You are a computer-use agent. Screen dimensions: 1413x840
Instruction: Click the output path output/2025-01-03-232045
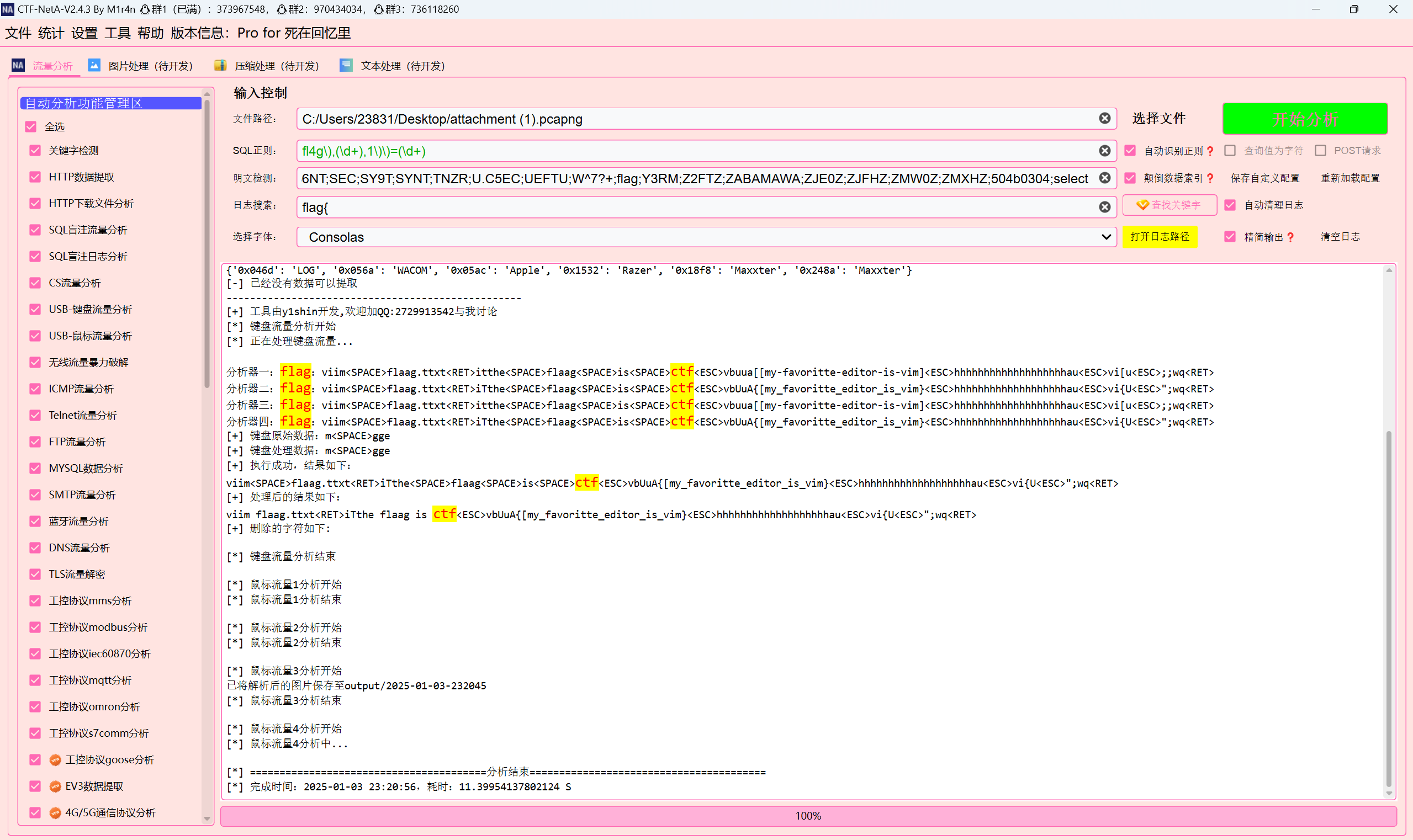[415, 685]
